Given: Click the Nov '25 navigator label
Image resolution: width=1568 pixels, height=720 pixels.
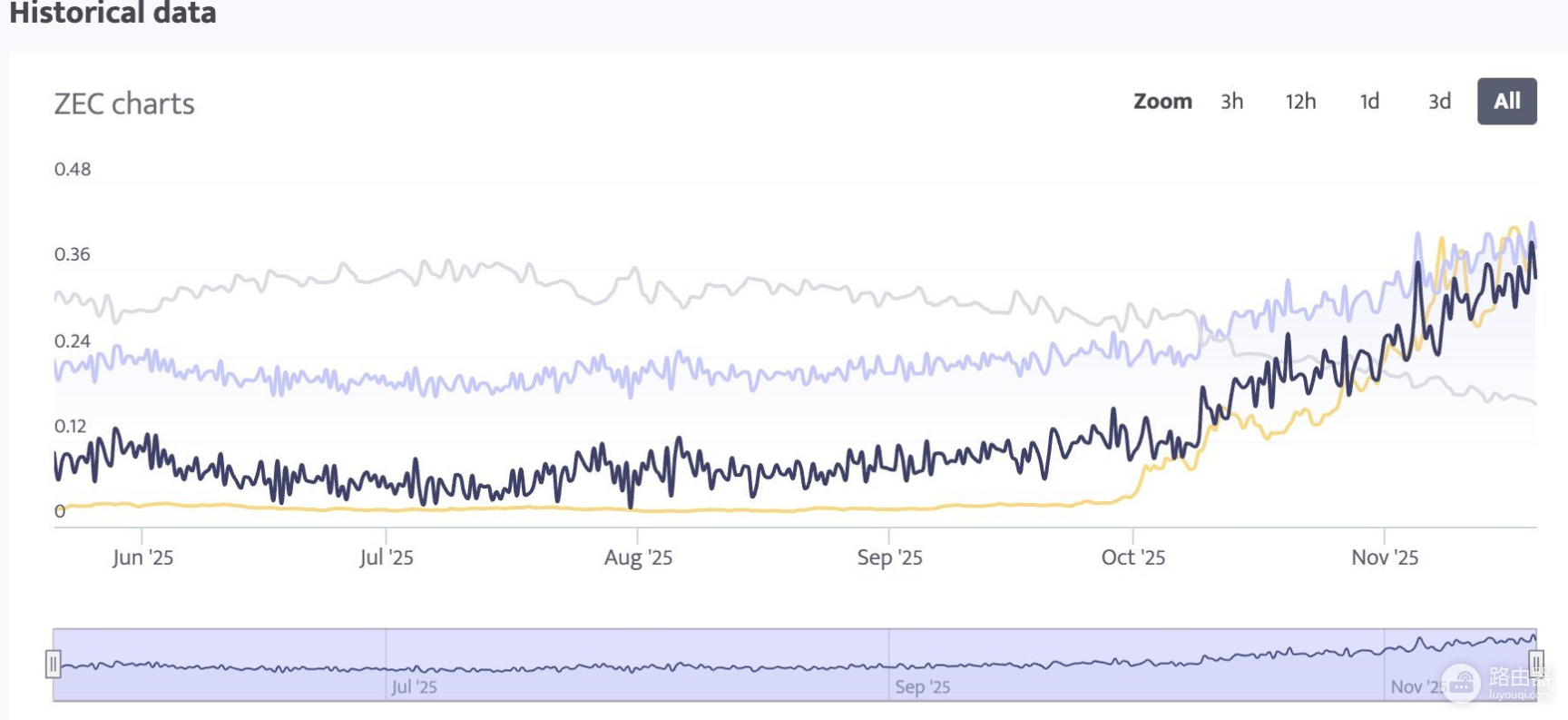Looking at the screenshot, I should click(1418, 687).
